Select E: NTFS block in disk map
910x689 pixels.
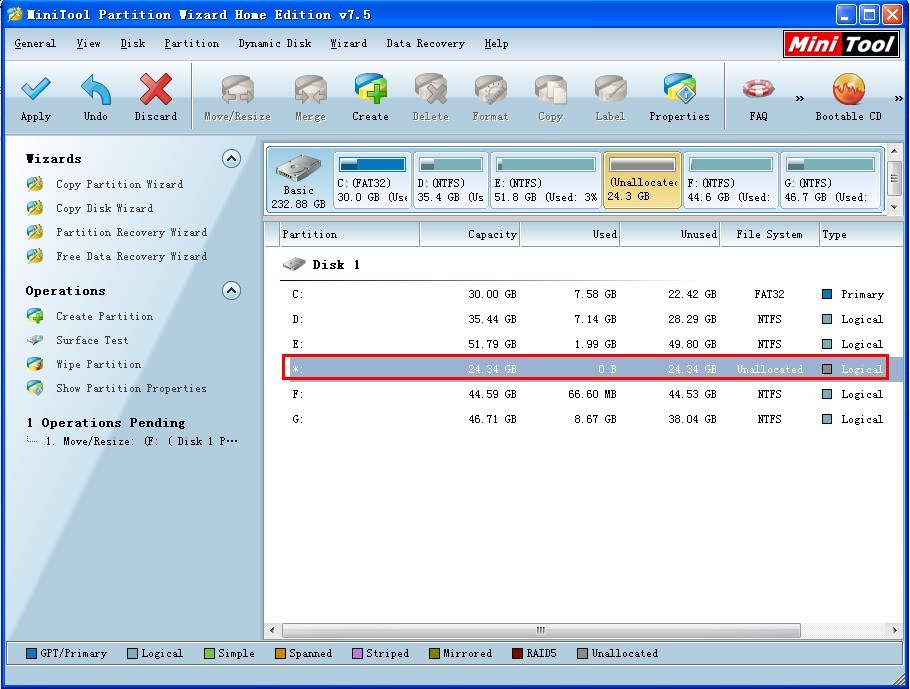tap(546, 179)
